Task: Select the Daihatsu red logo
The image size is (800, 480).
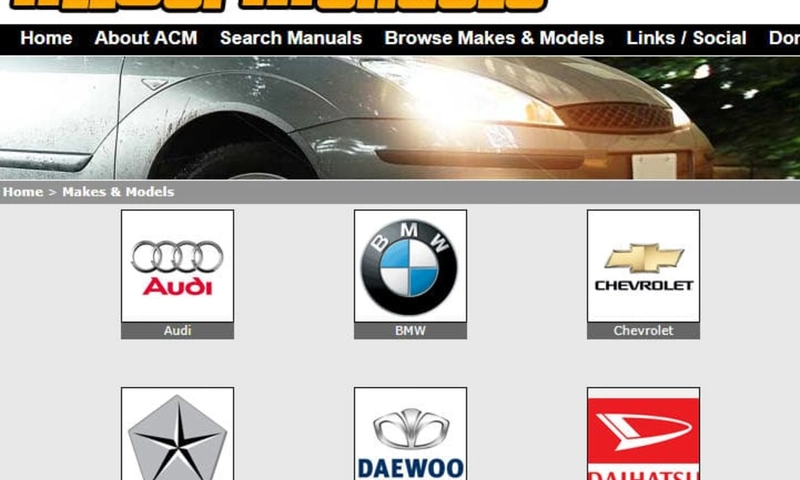Action: click(643, 434)
